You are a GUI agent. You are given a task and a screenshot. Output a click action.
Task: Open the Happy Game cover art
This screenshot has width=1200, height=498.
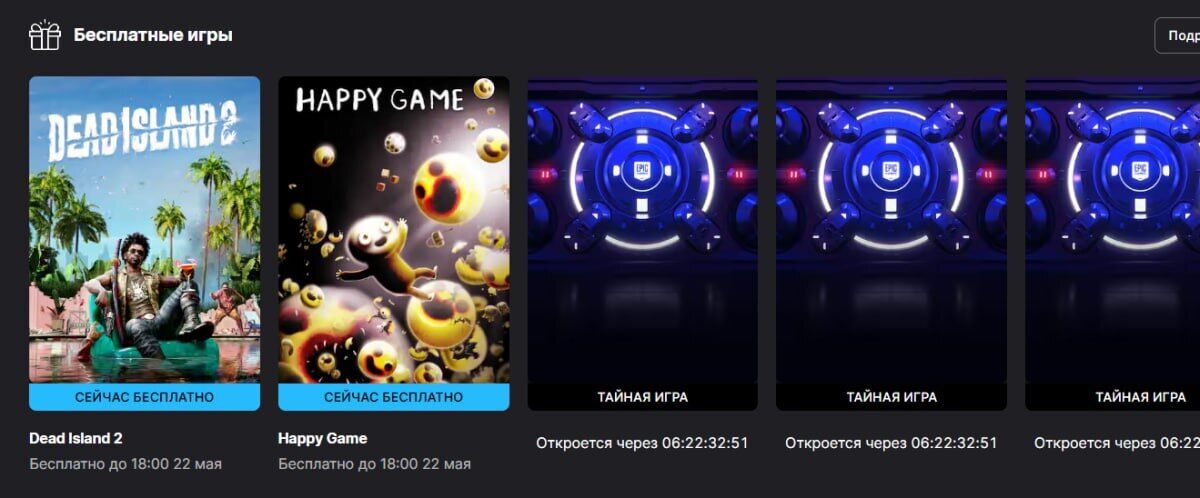(394, 230)
